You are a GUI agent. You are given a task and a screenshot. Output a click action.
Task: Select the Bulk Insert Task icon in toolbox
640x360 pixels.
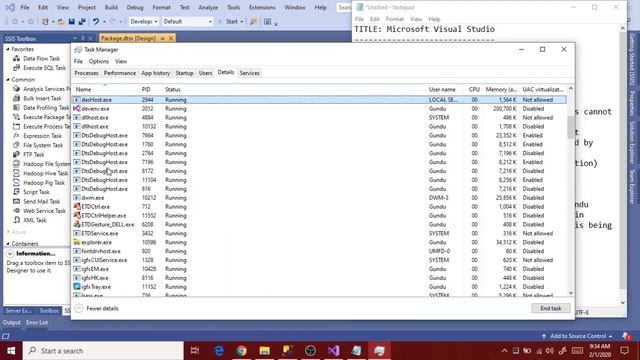pos(16,98)
